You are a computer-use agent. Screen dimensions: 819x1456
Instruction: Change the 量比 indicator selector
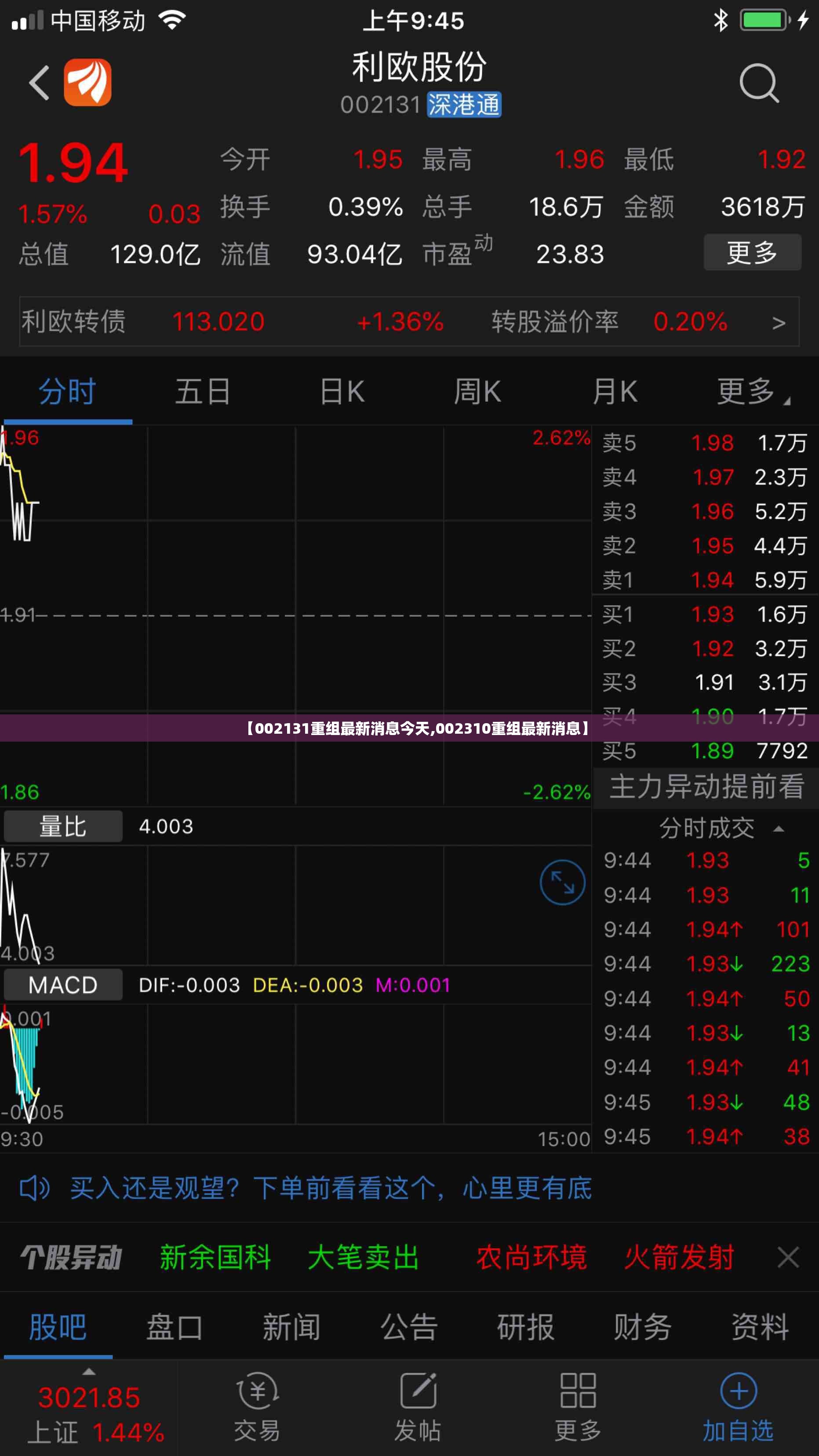[63, 826]
